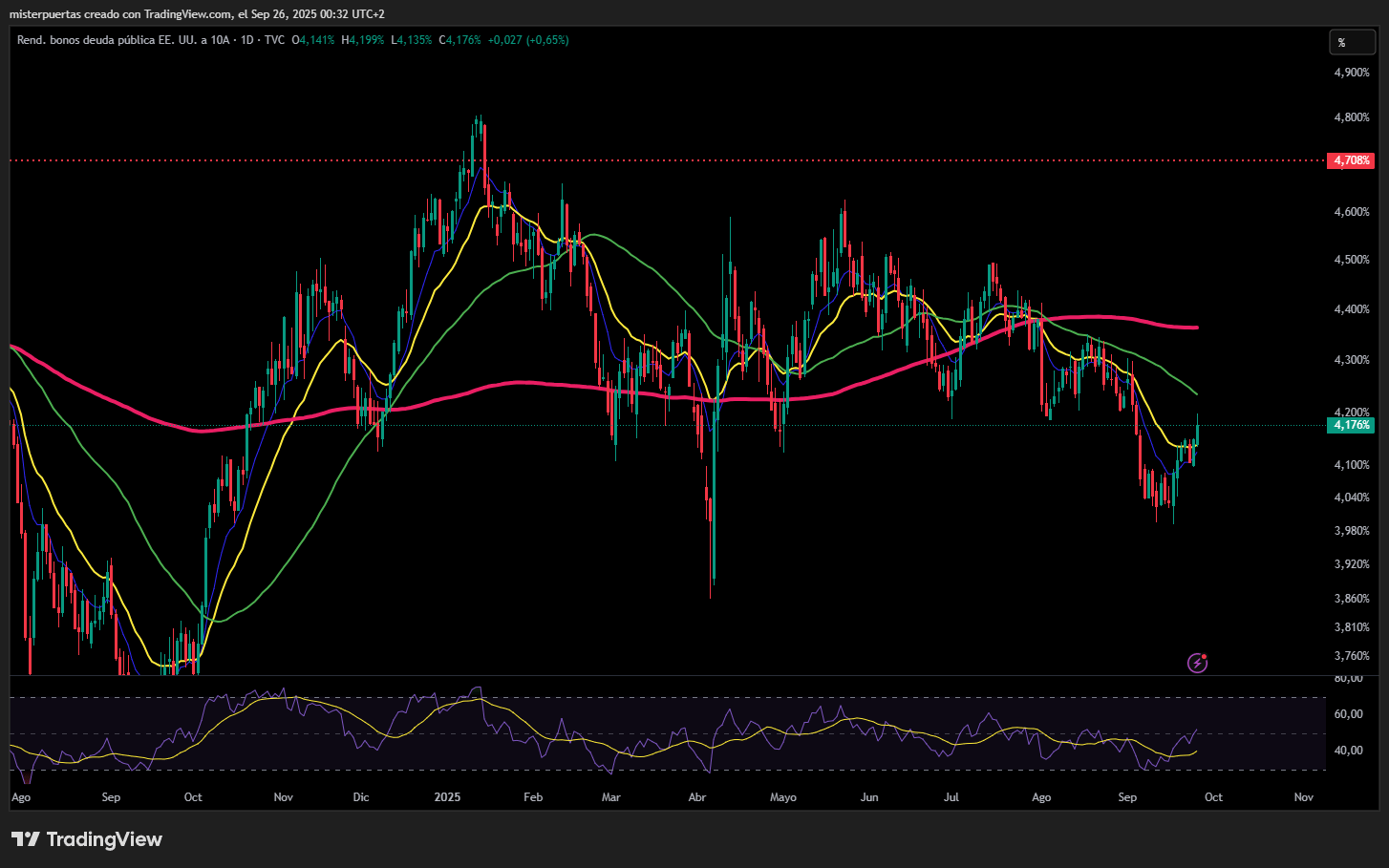Viewport: 1389px width, 868px height.
Task: Click the 3,760% level on price axis
Action: (x=1351, y=656)
